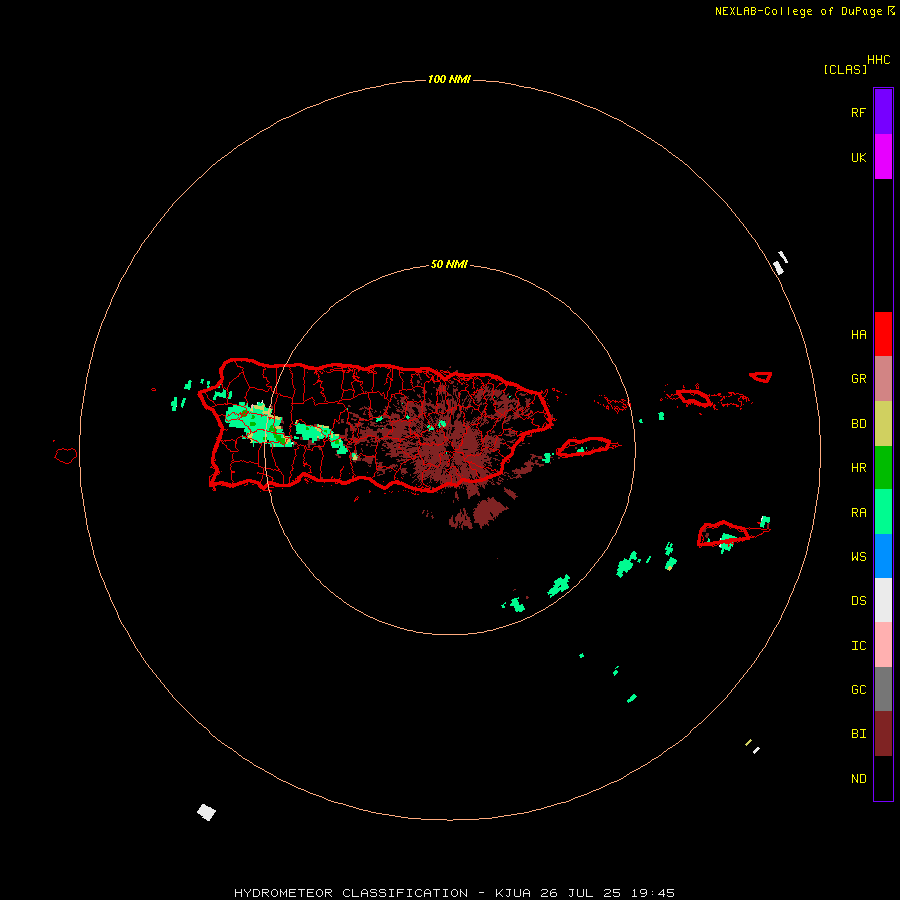Click the magenta UK color swatch

pos(883,156)
